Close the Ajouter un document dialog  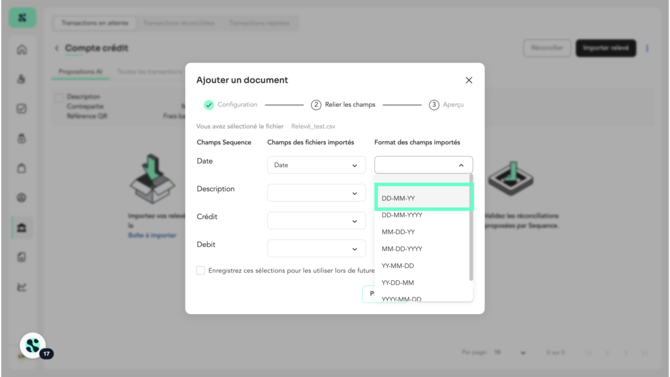point(469,80)
